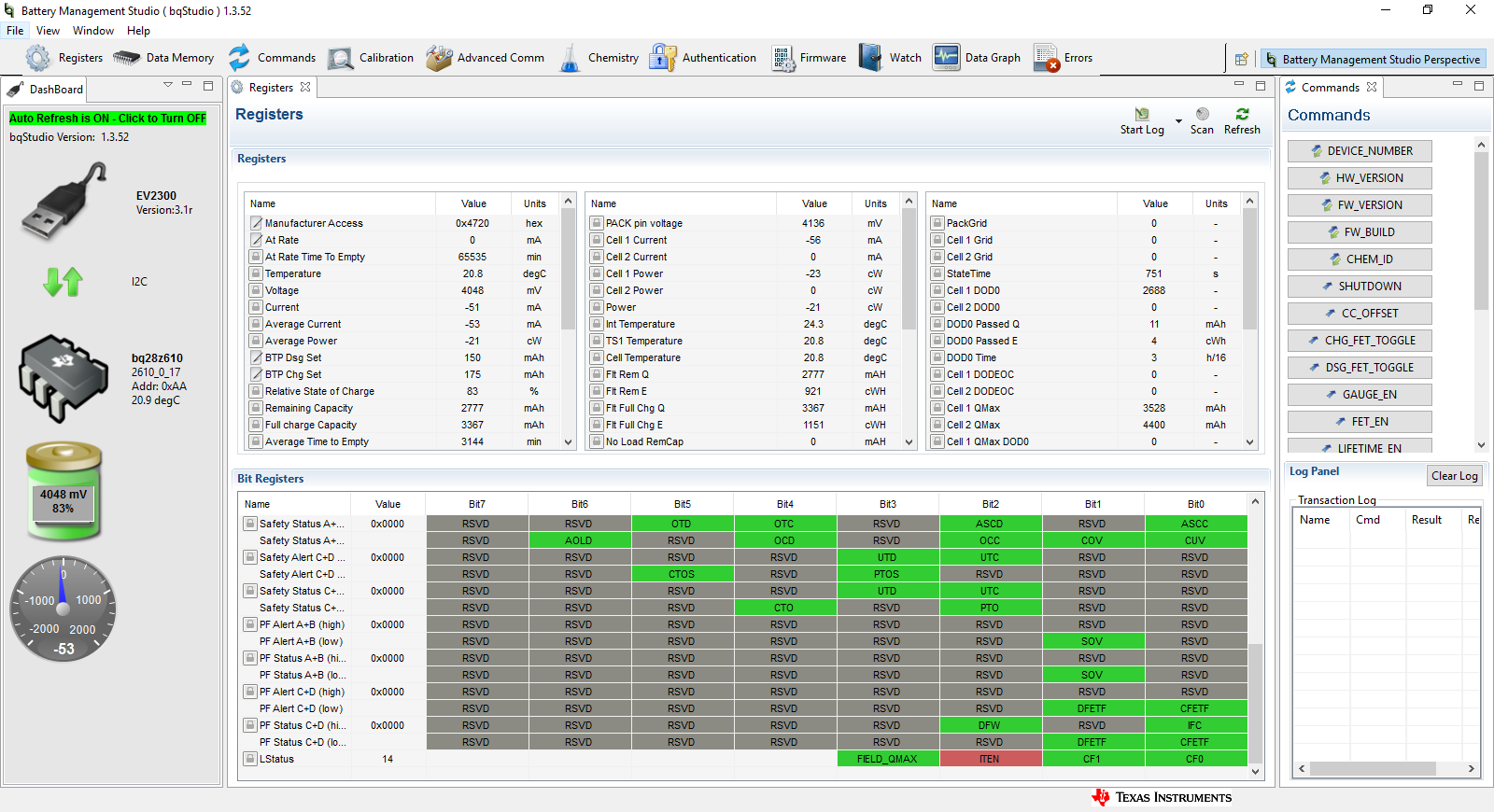
Task: Click the BTP Dsg Set value 150
Action: coord(472,357)
